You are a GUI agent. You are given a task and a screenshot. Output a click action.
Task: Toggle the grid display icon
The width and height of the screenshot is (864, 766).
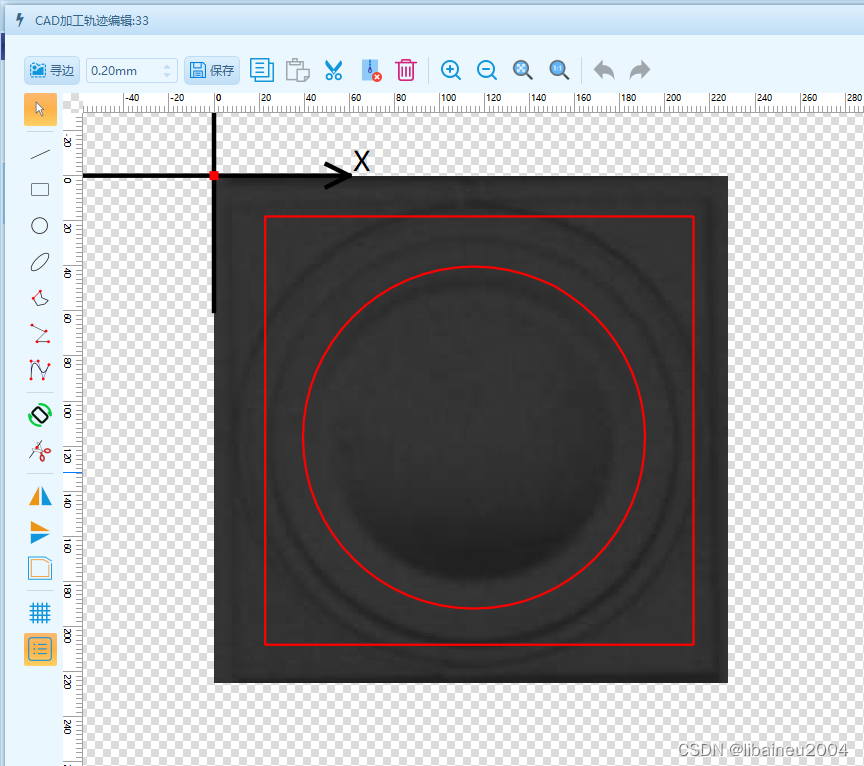(40, 612)
